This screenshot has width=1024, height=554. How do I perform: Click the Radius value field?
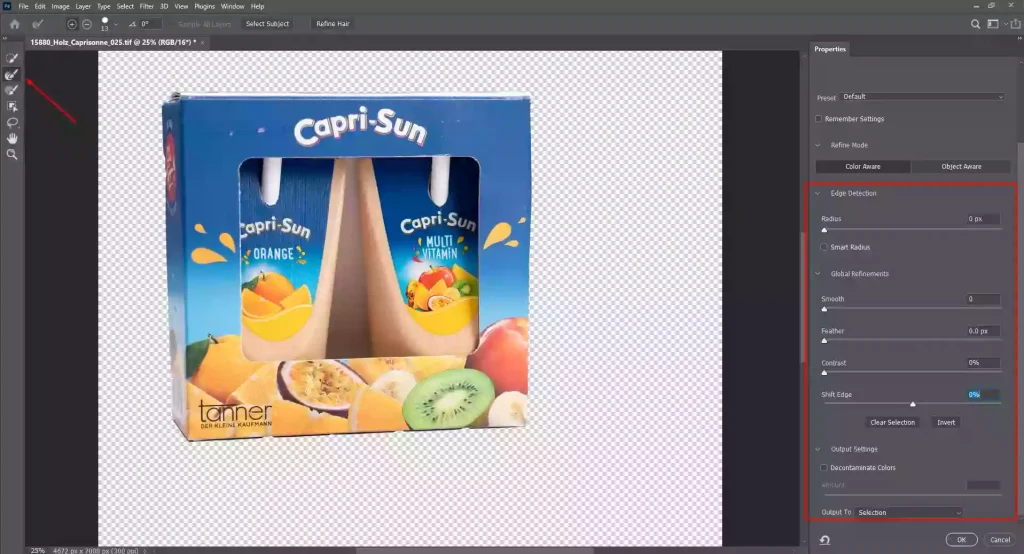coord(983,219)
